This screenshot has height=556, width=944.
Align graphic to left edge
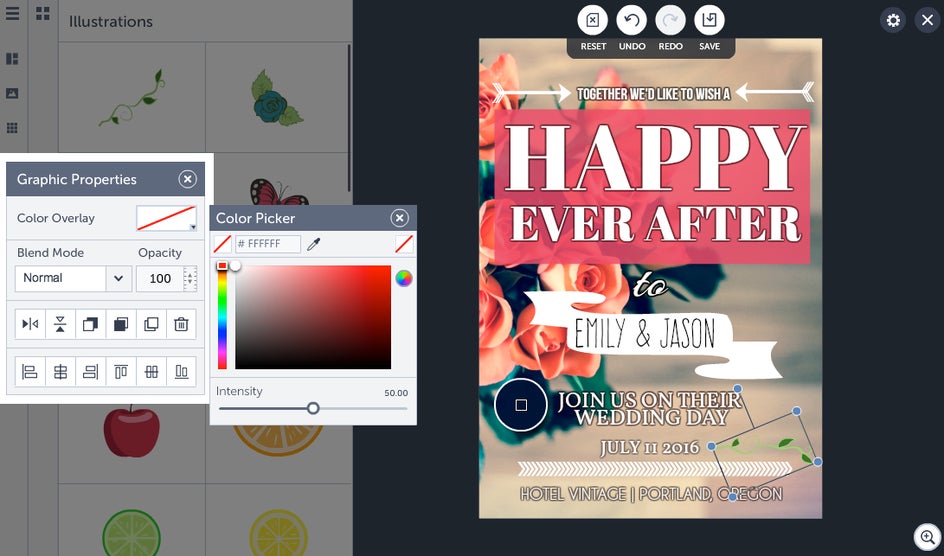coord(30,372)
